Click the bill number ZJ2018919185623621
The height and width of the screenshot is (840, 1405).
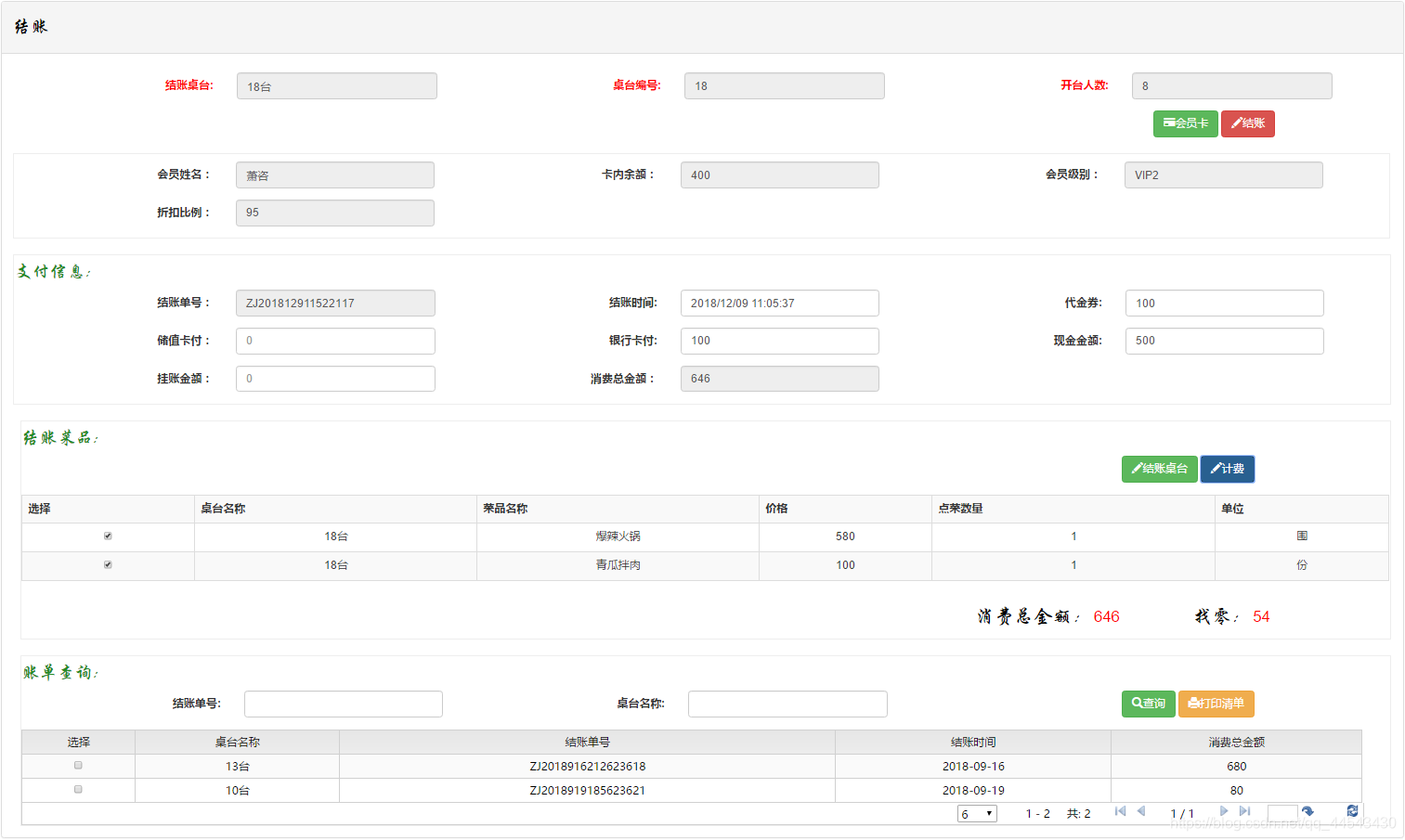pos(587,791)
